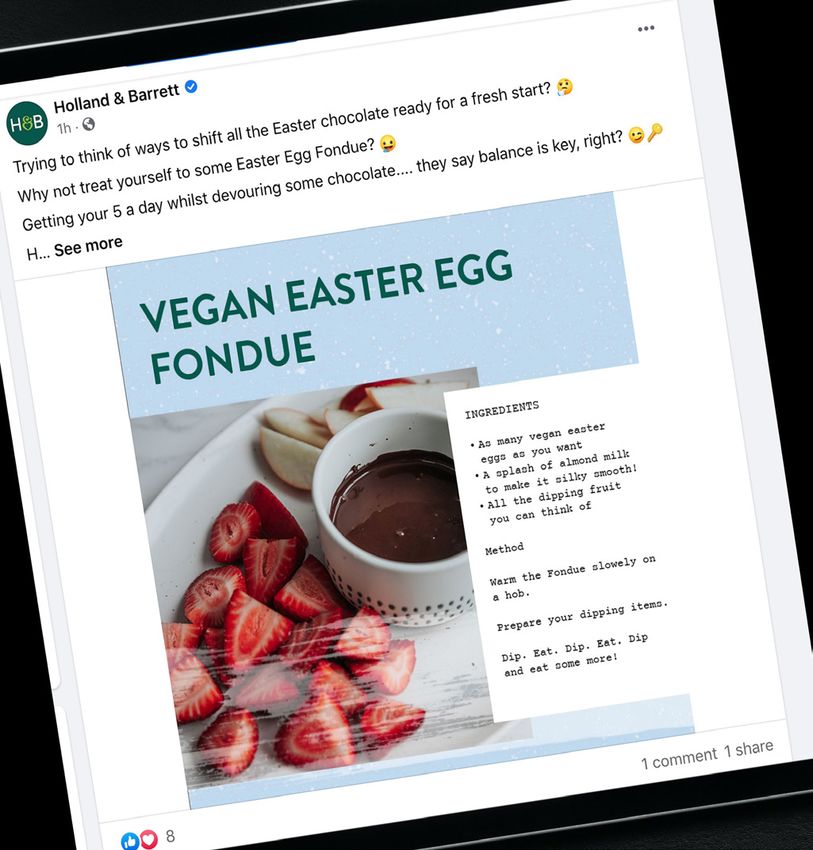Click the public globe audience icon
The height and width of the screenshot is (850, 813).
point(88,125)
